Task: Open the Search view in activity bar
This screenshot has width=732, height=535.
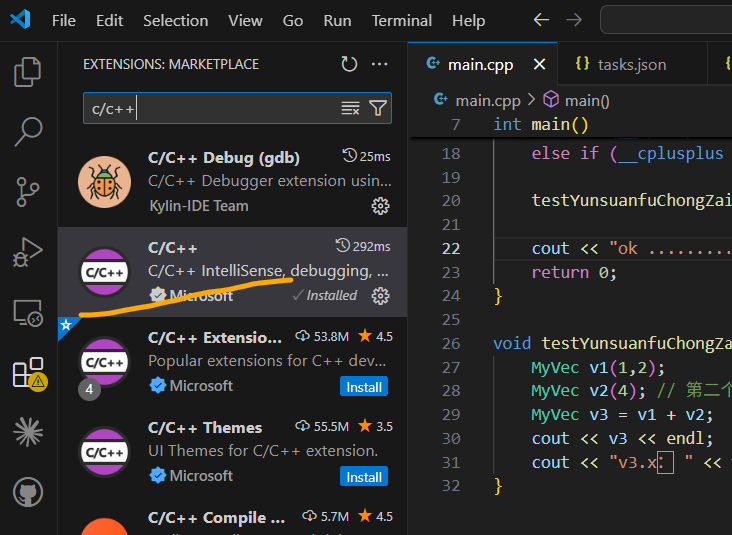Action: click(x=28, y=131)
